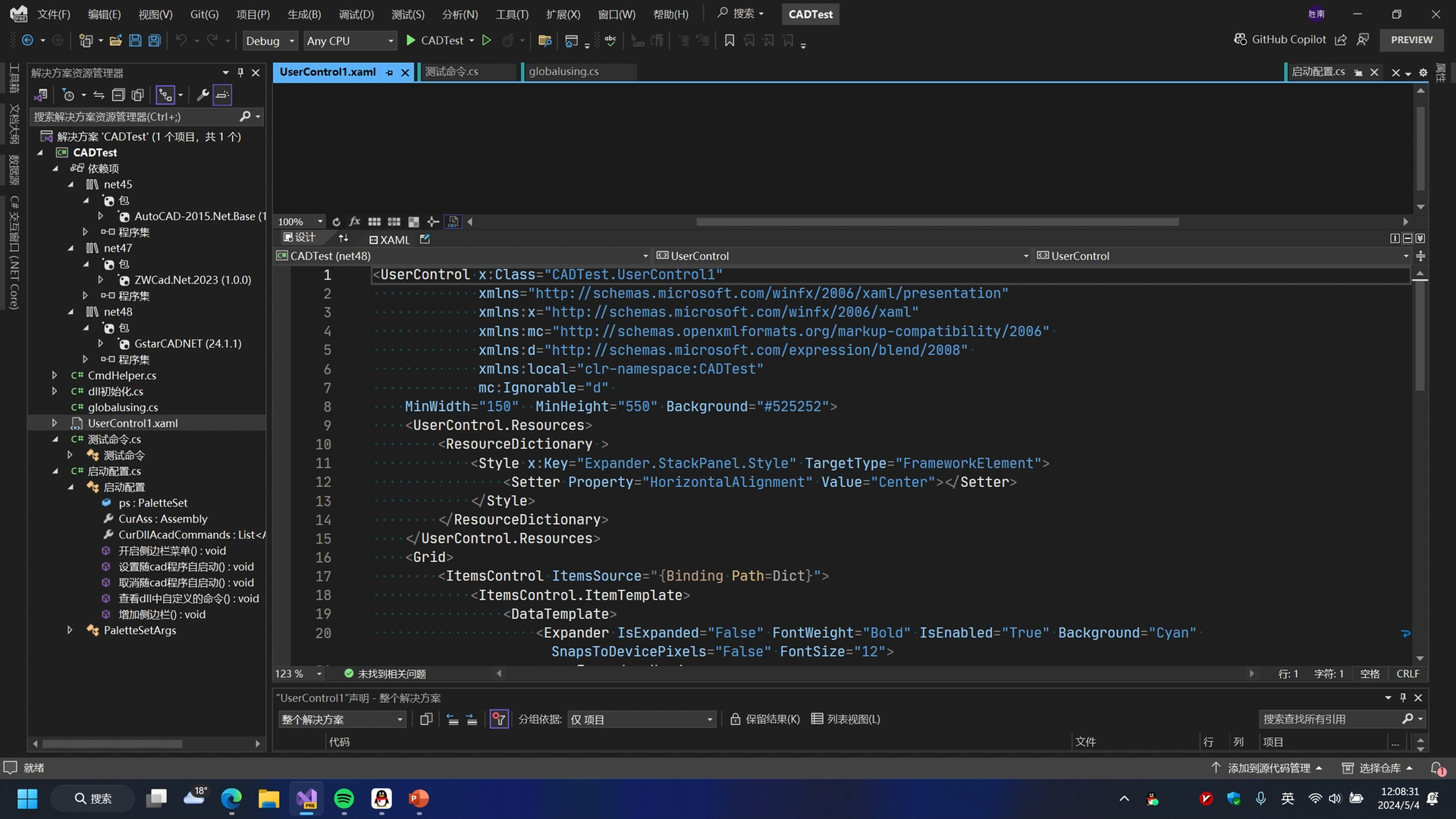
Task: Open the CADTest (net48) project dropdown
Action: [463, 256]
